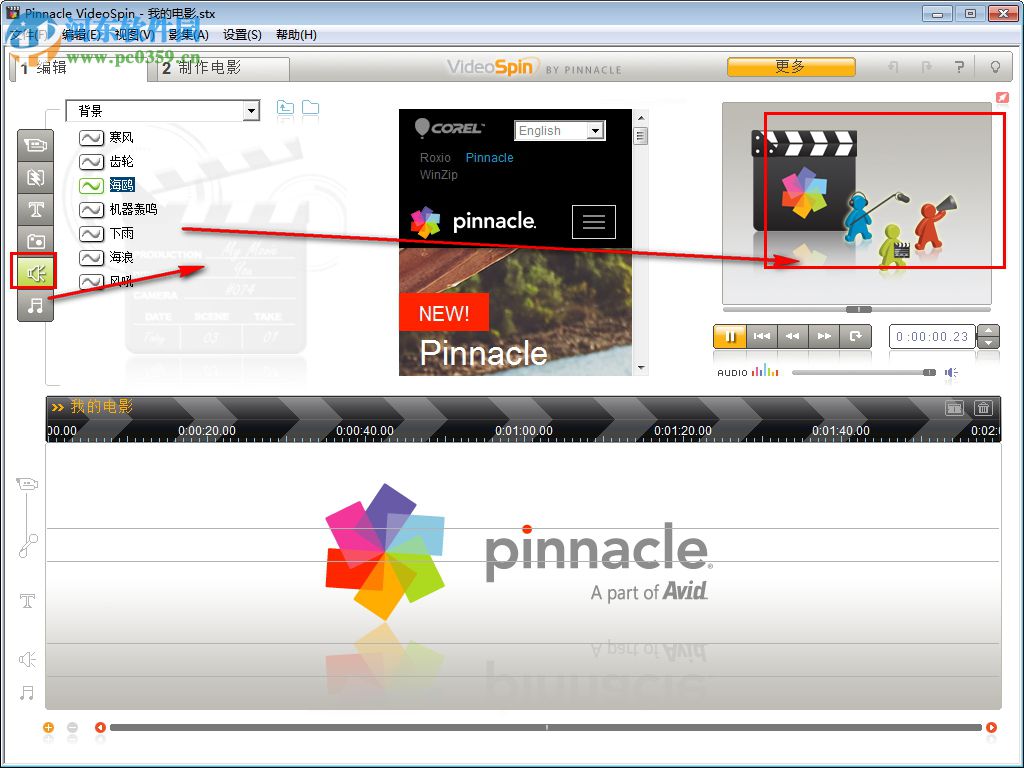Mute audio with the speaker icon near volume
Screen dimensions: 1024x768
coord(950,372)
